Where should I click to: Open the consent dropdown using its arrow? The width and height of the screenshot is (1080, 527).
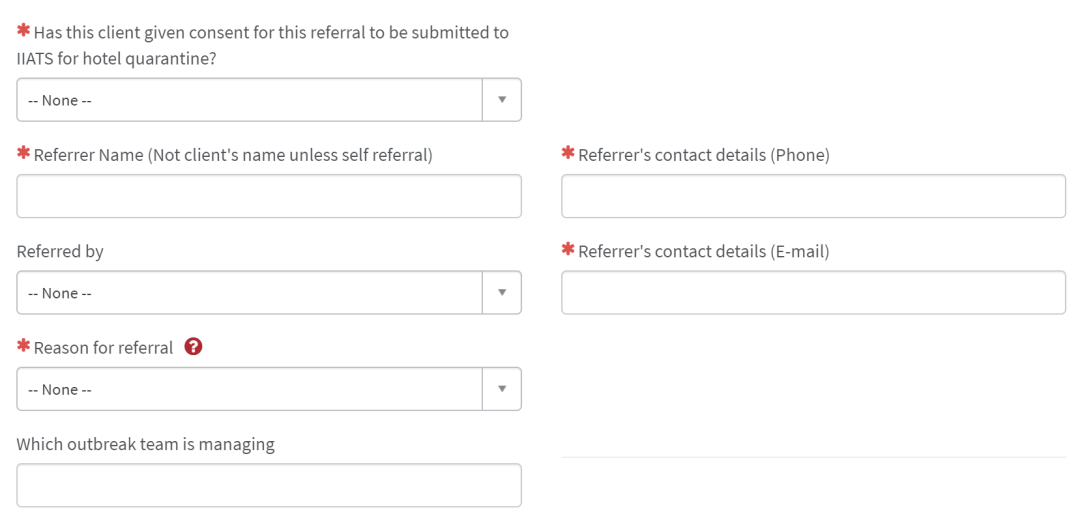click(502, 100)
